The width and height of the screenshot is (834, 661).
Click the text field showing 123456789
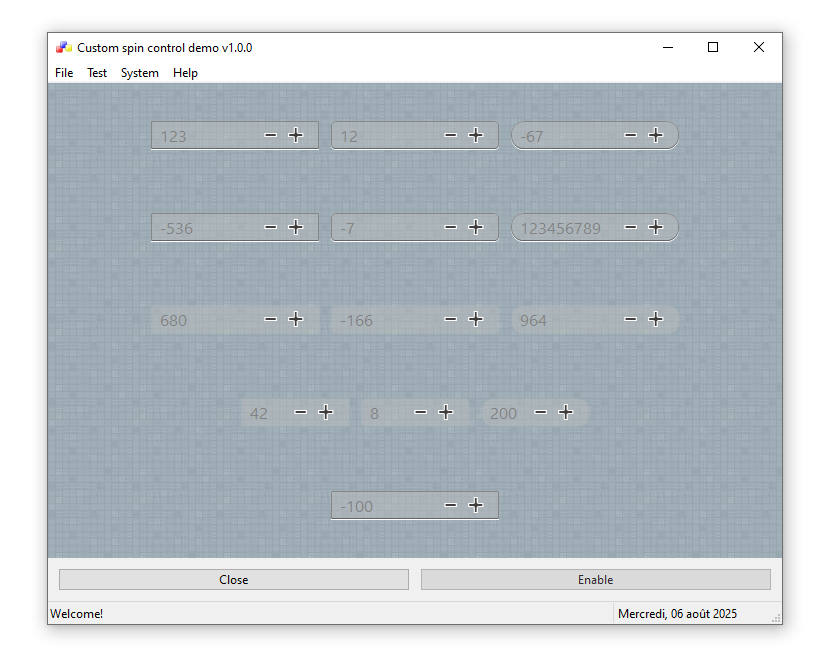tap(562, 228)
